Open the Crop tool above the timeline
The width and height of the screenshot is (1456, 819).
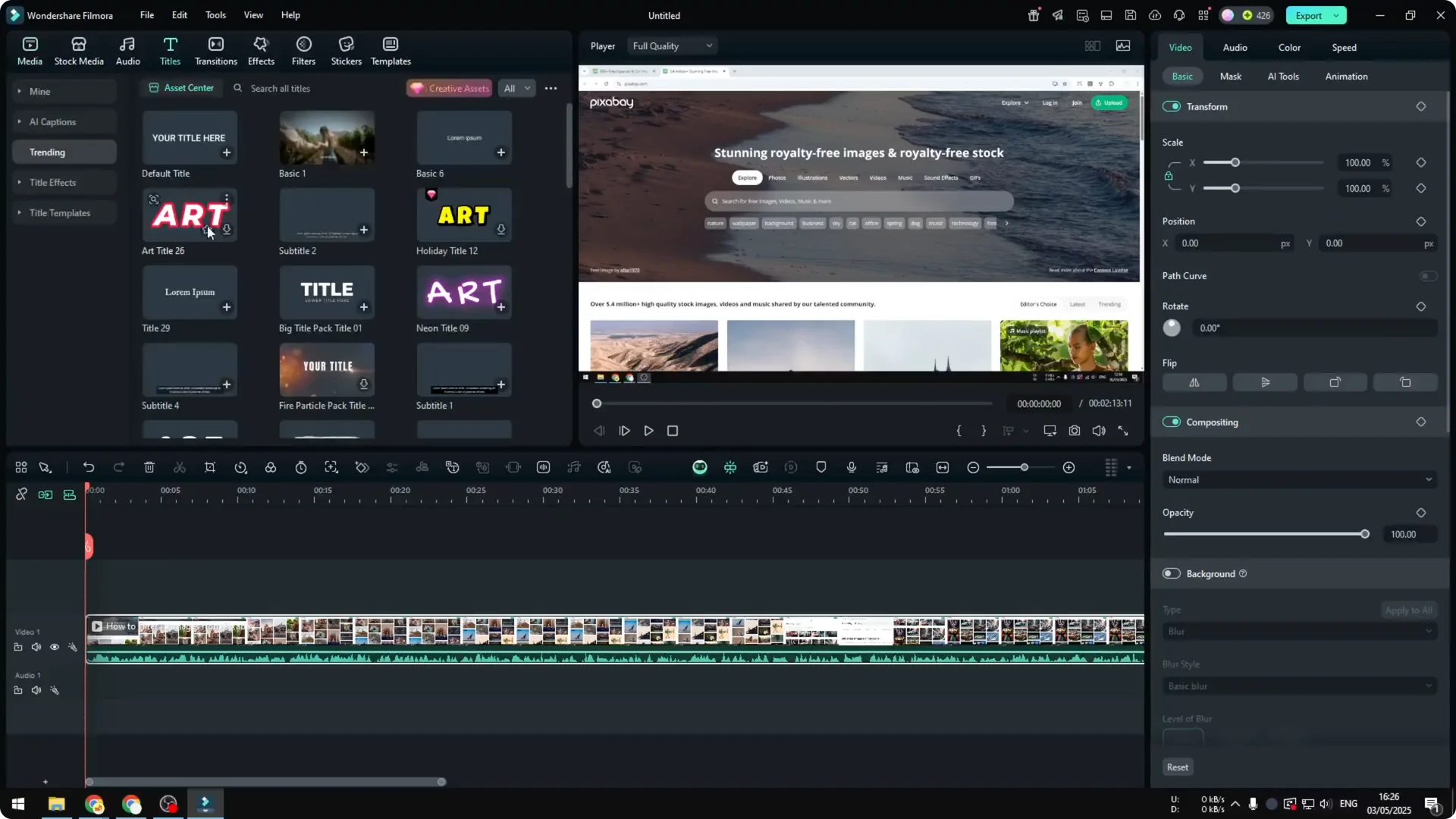tap(210, 467)
